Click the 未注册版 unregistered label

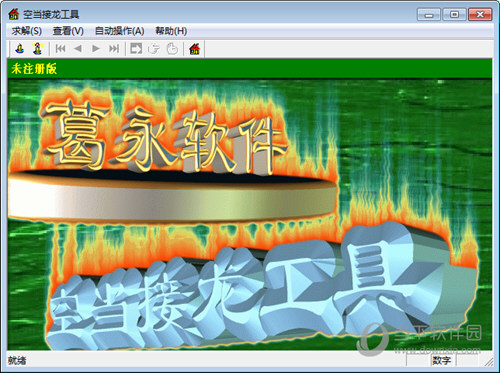click(x=34, y=69)
